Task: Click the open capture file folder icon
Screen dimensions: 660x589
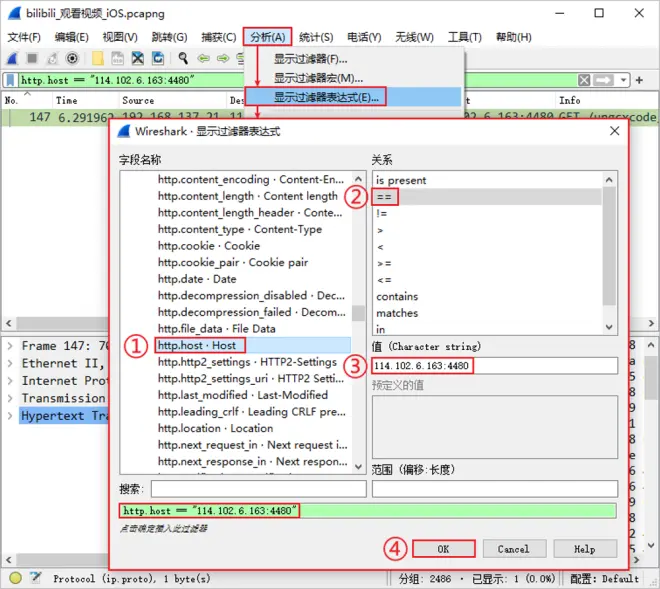Action: click(98, 58)
